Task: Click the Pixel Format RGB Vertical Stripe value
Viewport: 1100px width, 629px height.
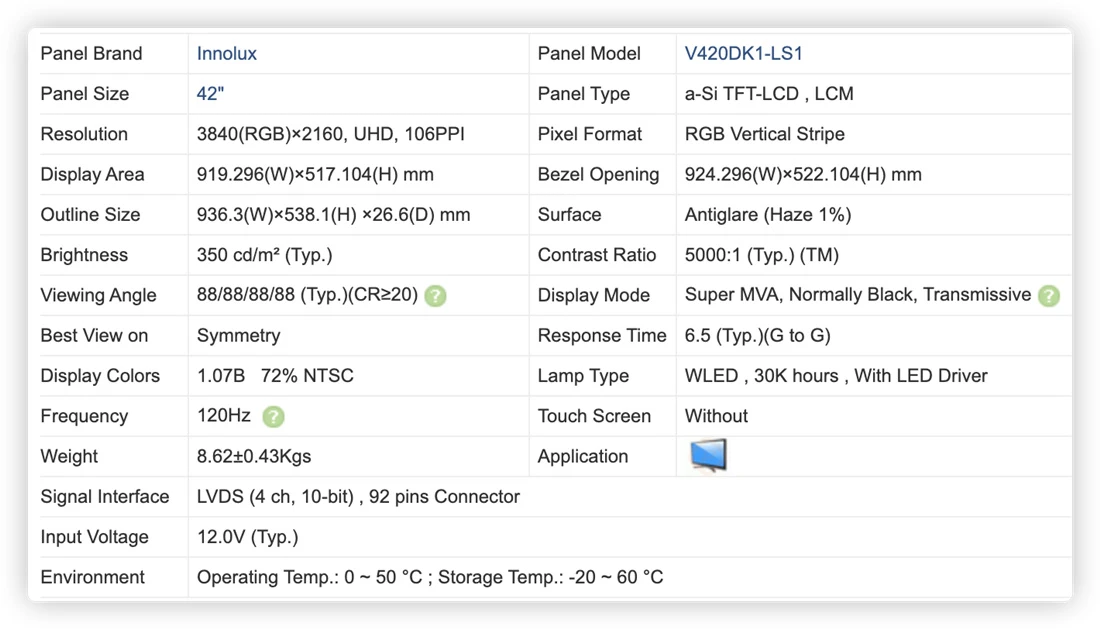Action: (765, 134)
